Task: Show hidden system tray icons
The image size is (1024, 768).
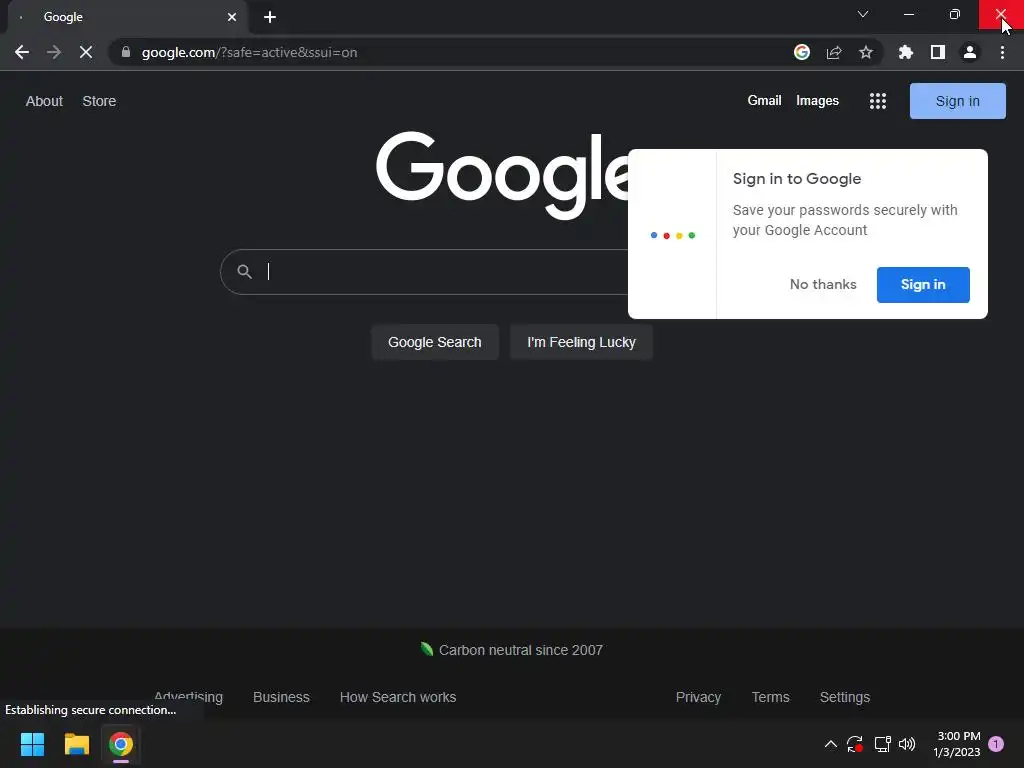Action: [831, 744]
